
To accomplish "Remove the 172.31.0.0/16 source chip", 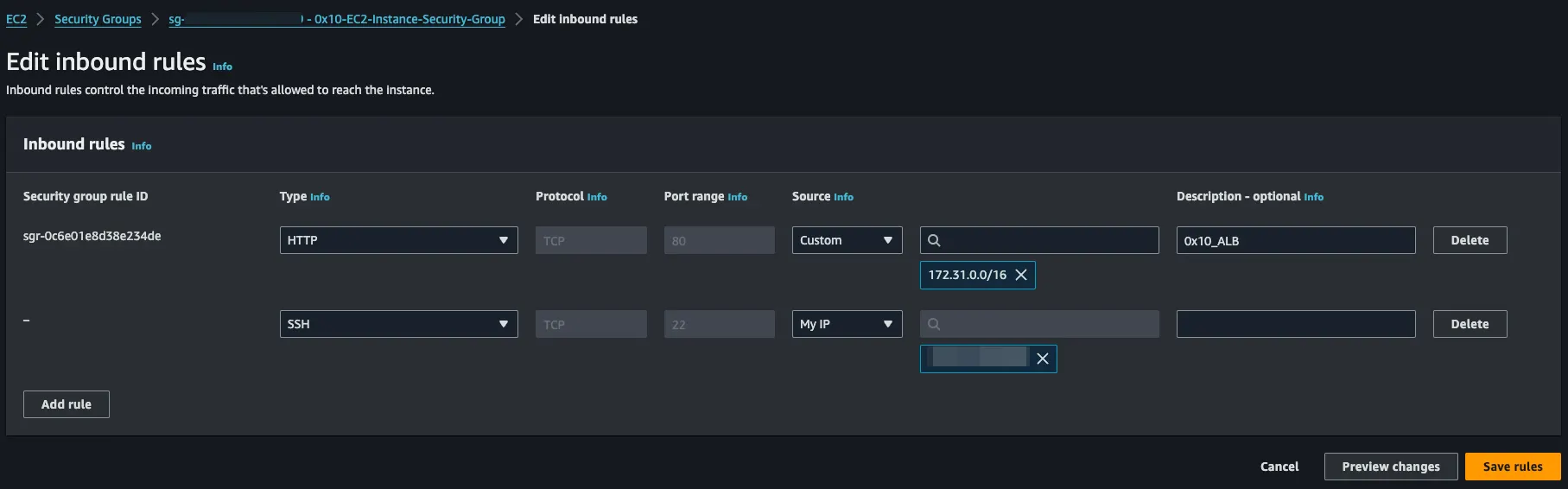I will [1021, 275].
